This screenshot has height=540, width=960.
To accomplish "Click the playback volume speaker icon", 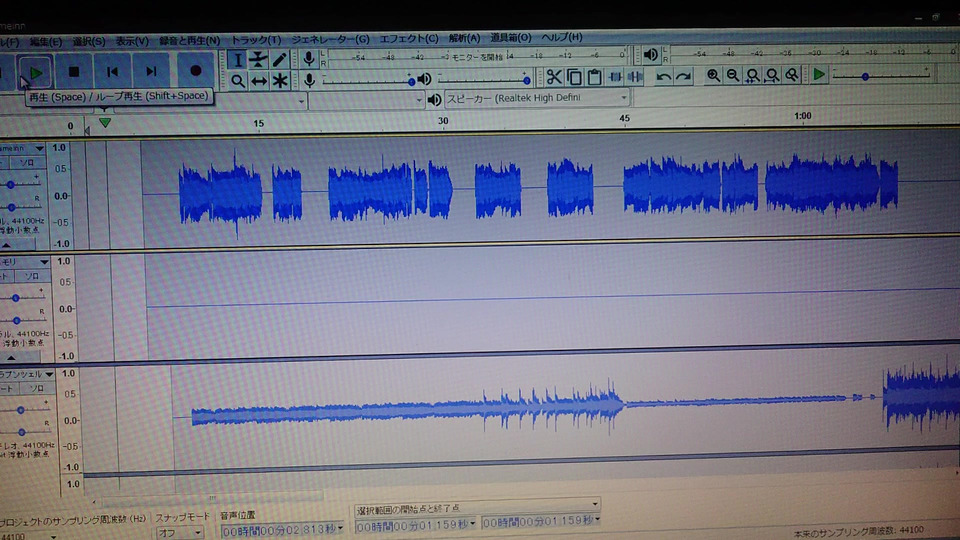I will pyautogui.click(x=424, y=79).
